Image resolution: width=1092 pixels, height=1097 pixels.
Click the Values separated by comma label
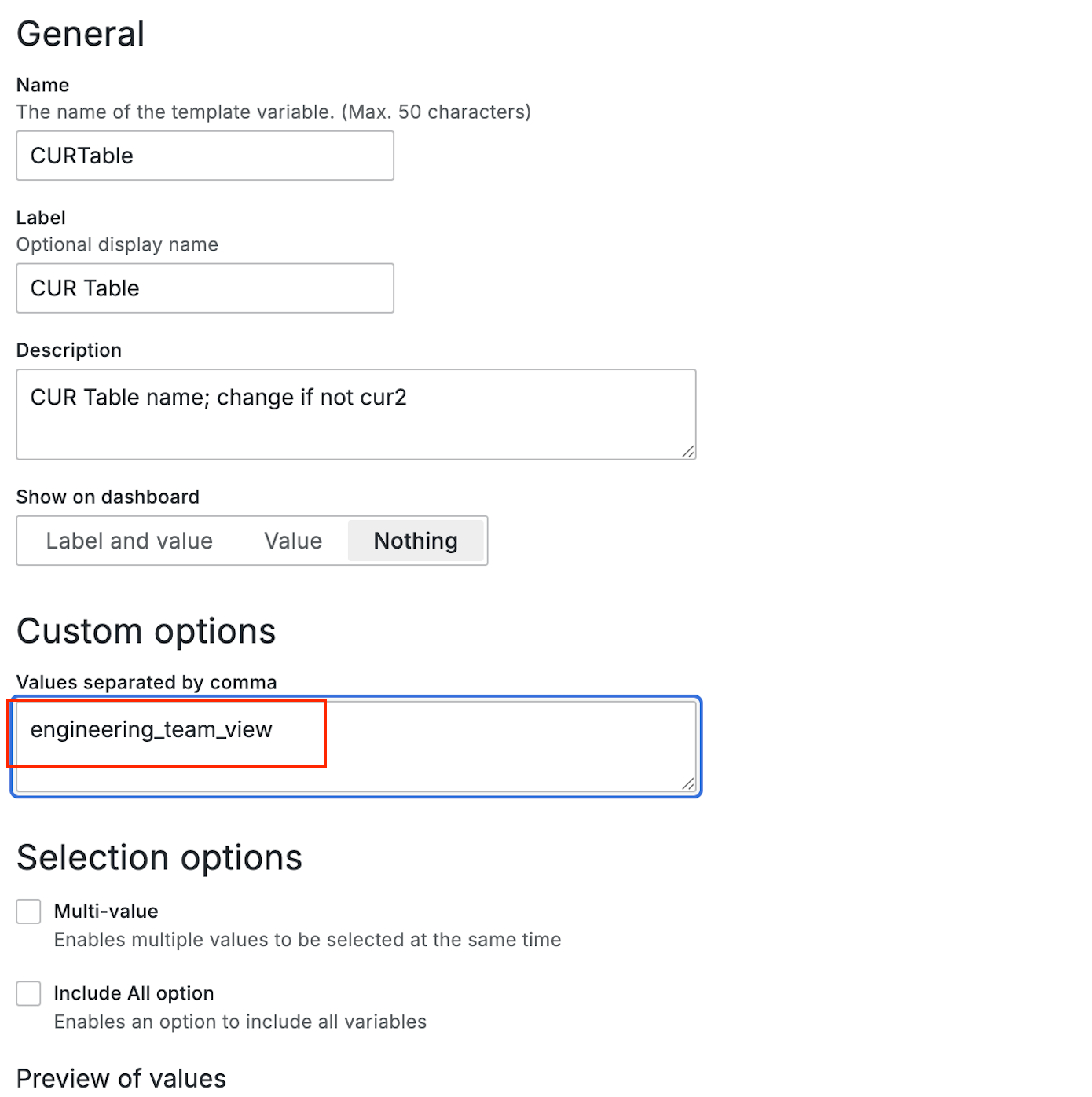pos(146,682)
